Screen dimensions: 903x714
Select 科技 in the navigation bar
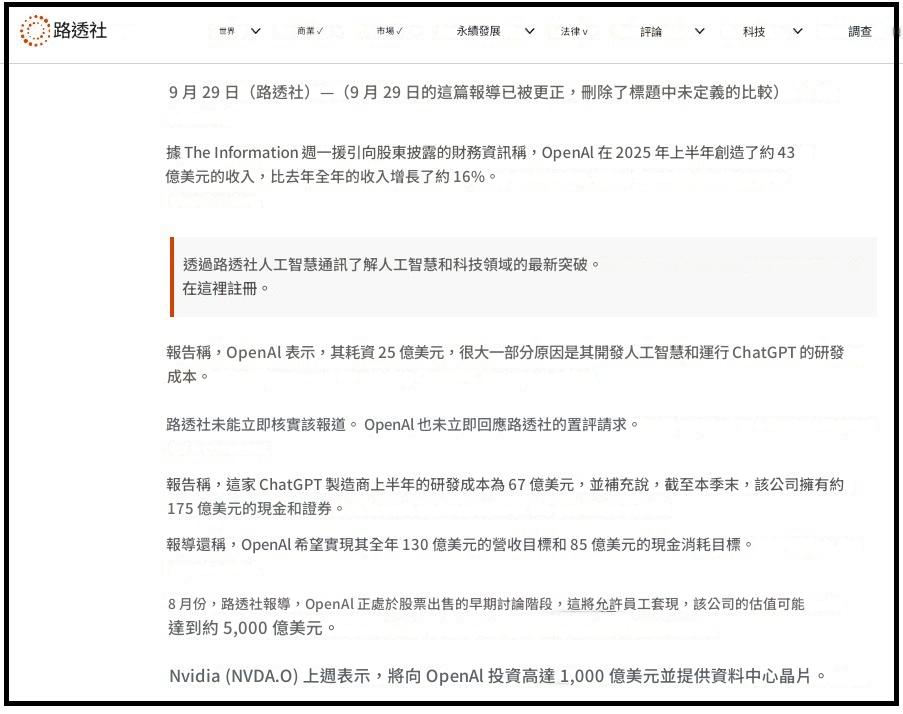(x=754, y=31)
